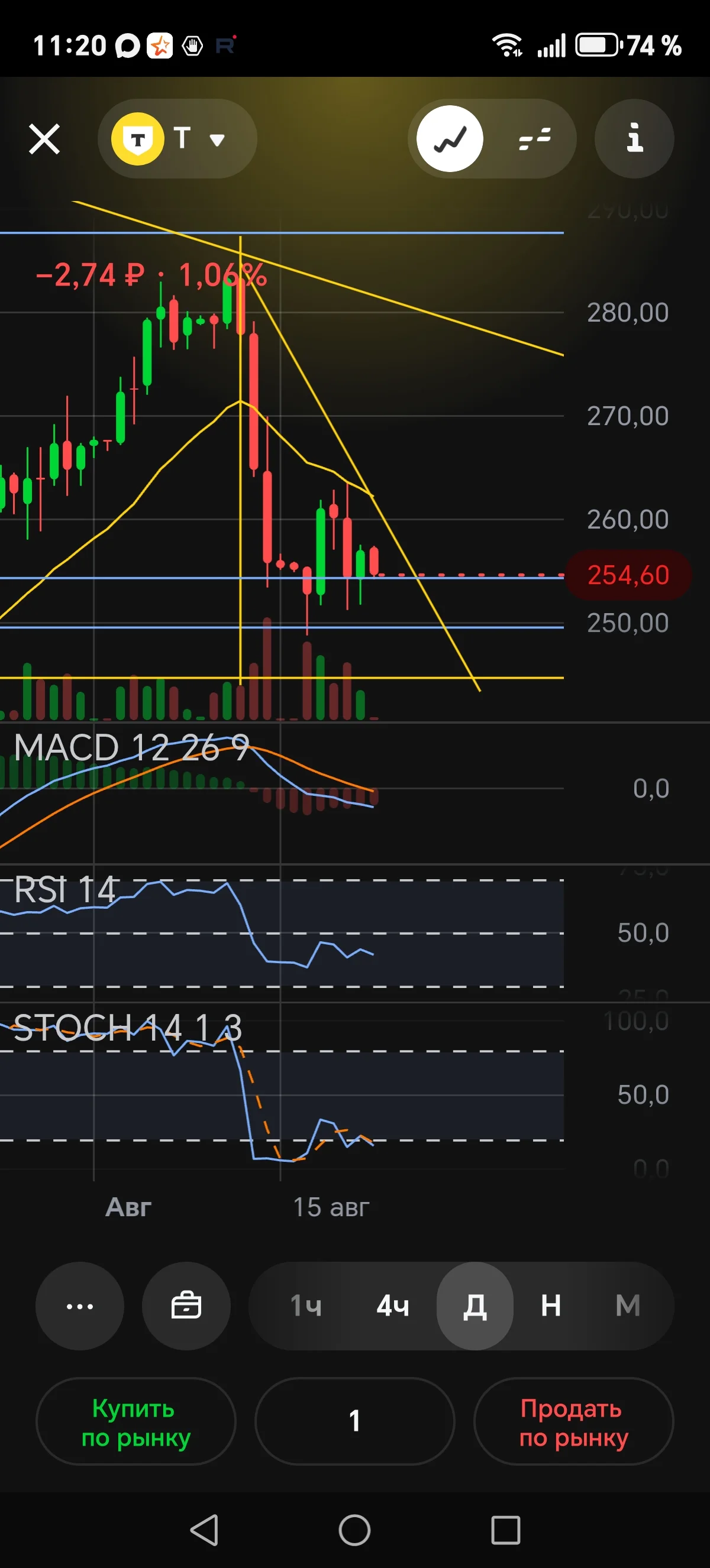The height and width of the screenshot is (1568, 710).
Task: Tap the battery status icon
Action: (599, 45)
